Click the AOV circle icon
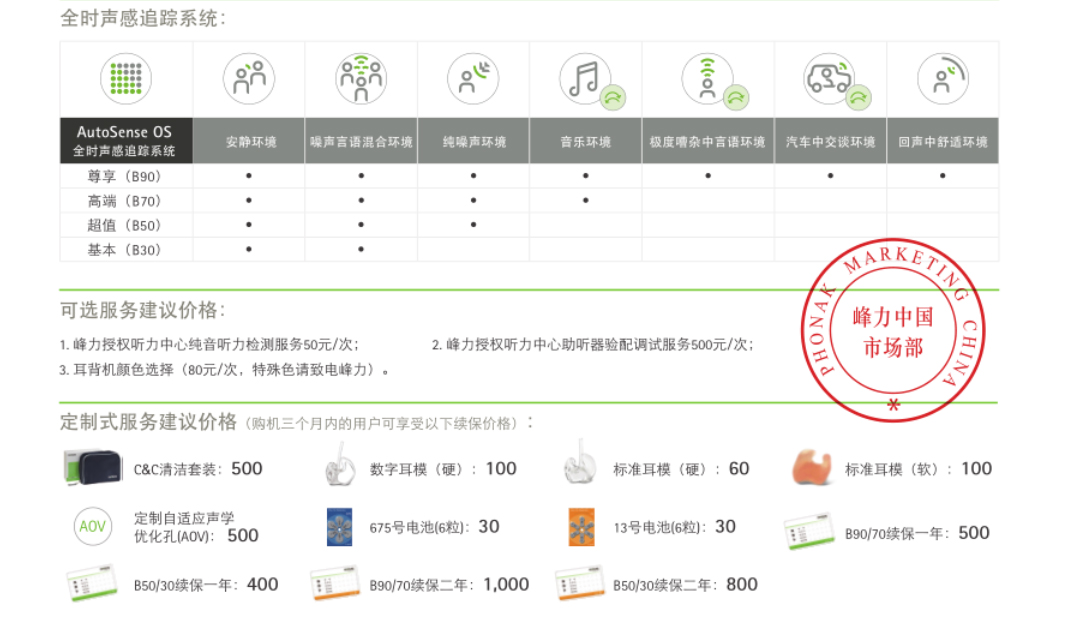Viewport: 1087px width, 620px height. pyautogui.click(x=93, y=526)
